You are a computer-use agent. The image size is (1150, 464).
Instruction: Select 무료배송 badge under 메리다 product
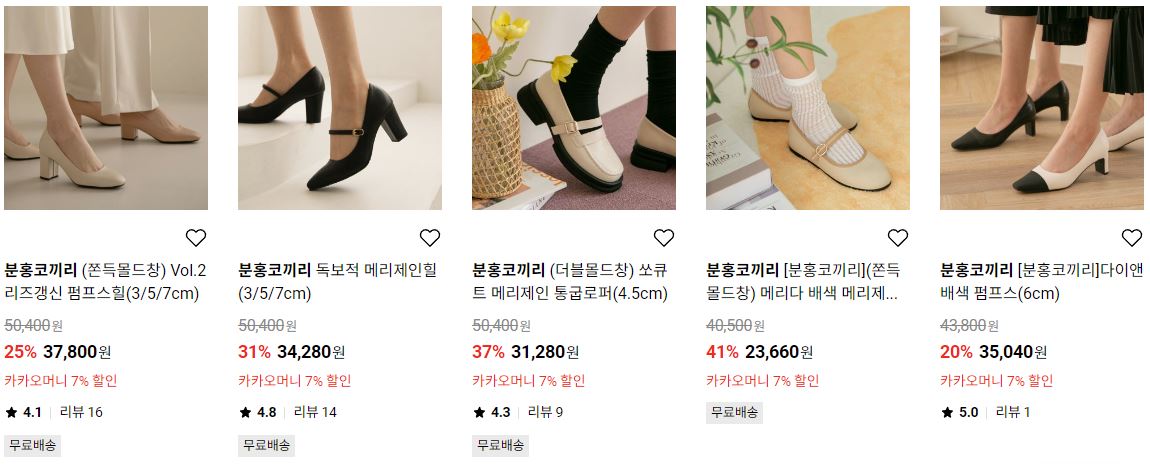734,412
